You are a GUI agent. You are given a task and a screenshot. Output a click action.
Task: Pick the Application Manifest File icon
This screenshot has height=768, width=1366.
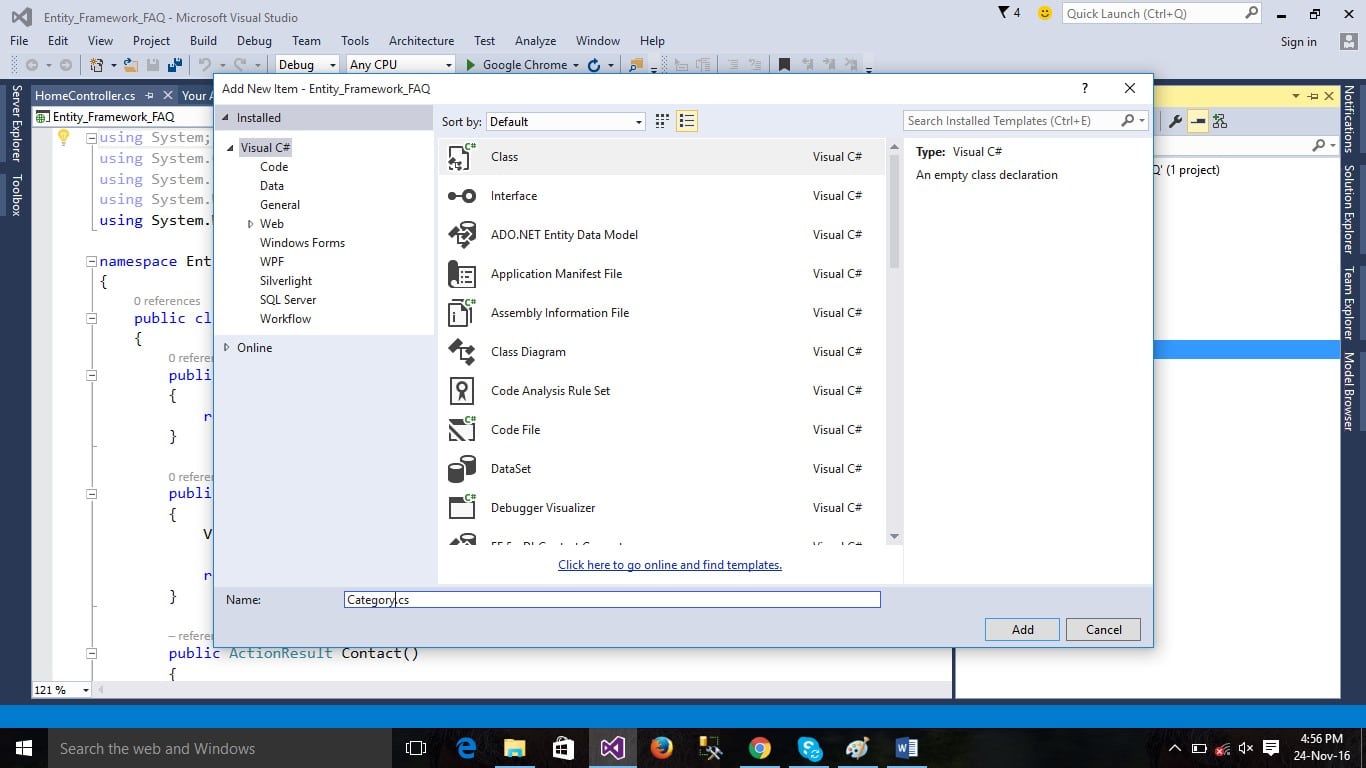[x=462, y=274]
